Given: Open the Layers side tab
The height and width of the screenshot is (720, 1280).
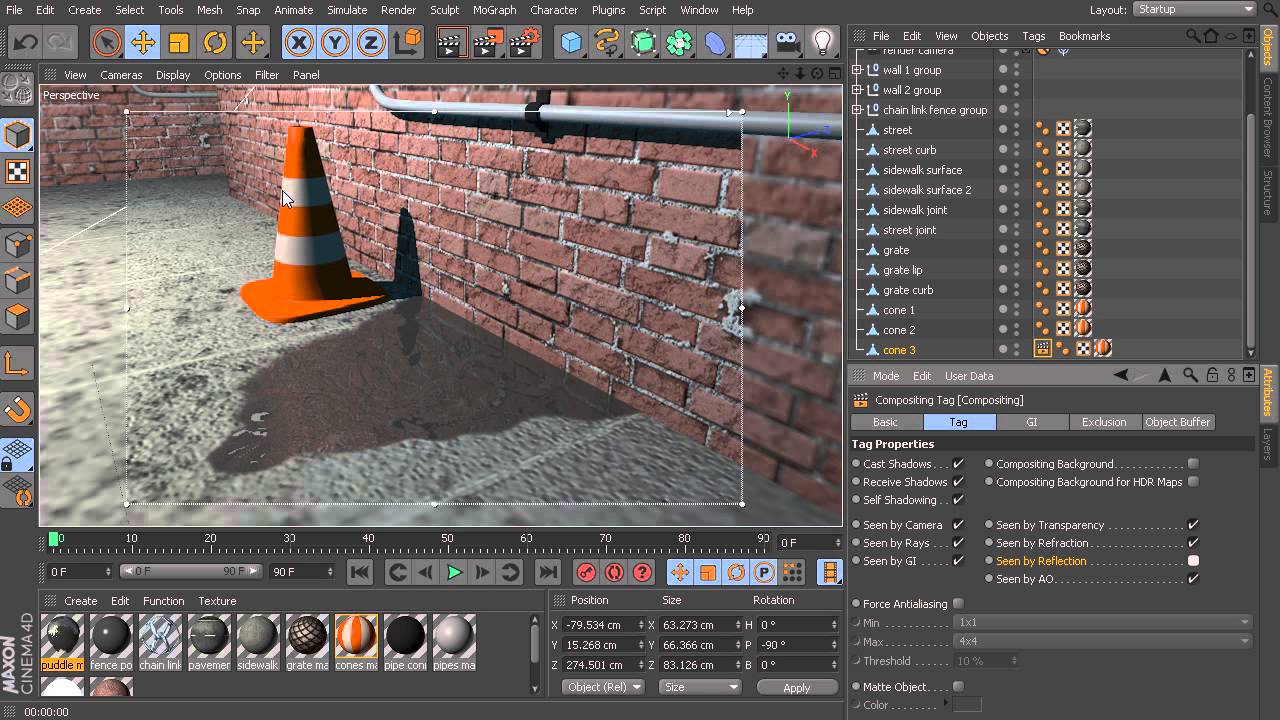Looking at the screenshot, I should click(1268, 444).
